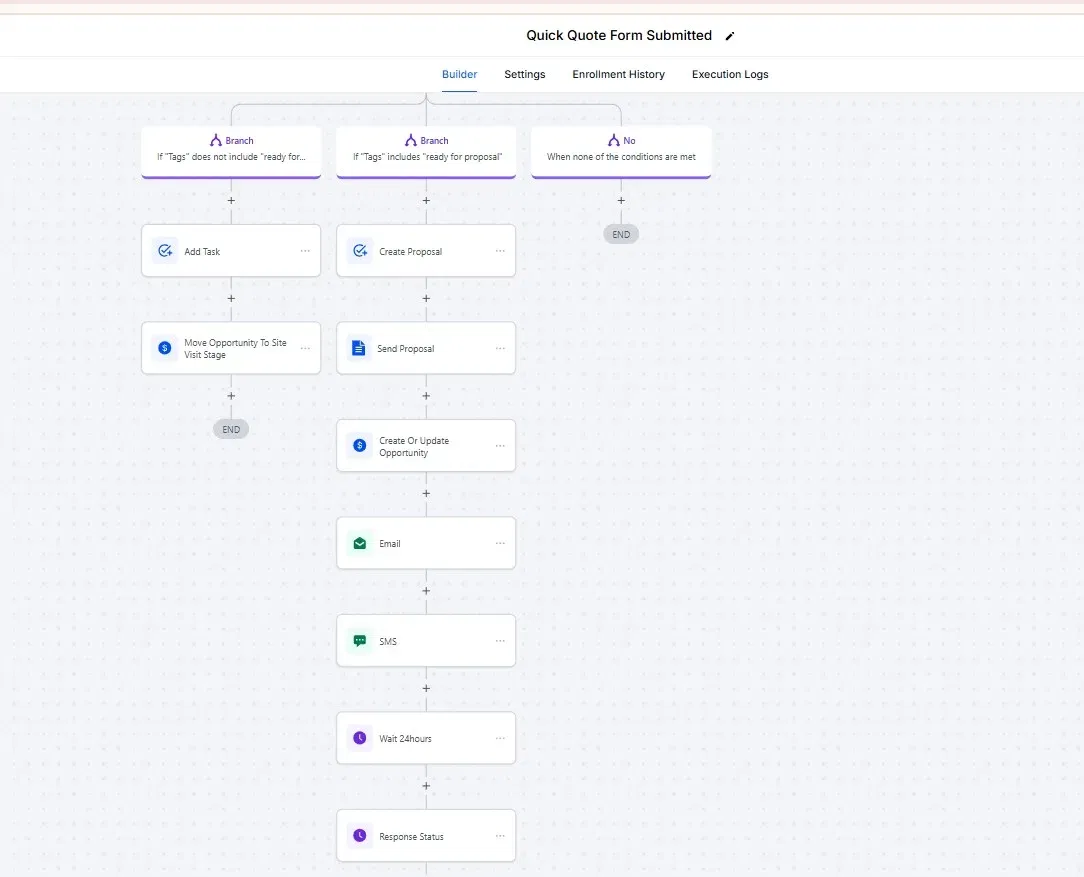
Task: Click the "Response Status" label
Action: [411, 836]
